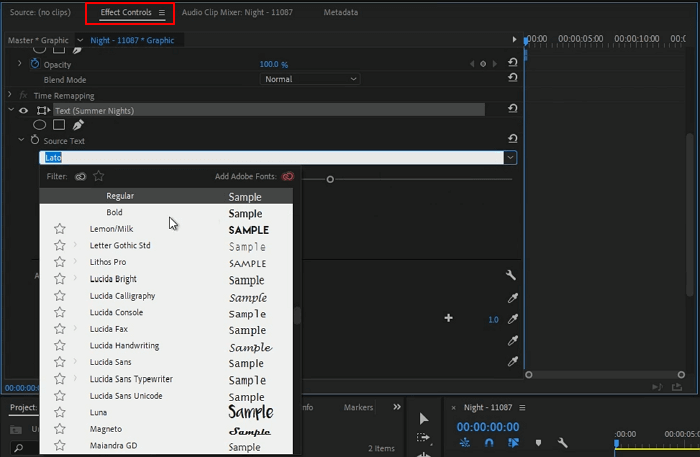
Task: Expand the Opacity property
Action: [x=19, y=64]
